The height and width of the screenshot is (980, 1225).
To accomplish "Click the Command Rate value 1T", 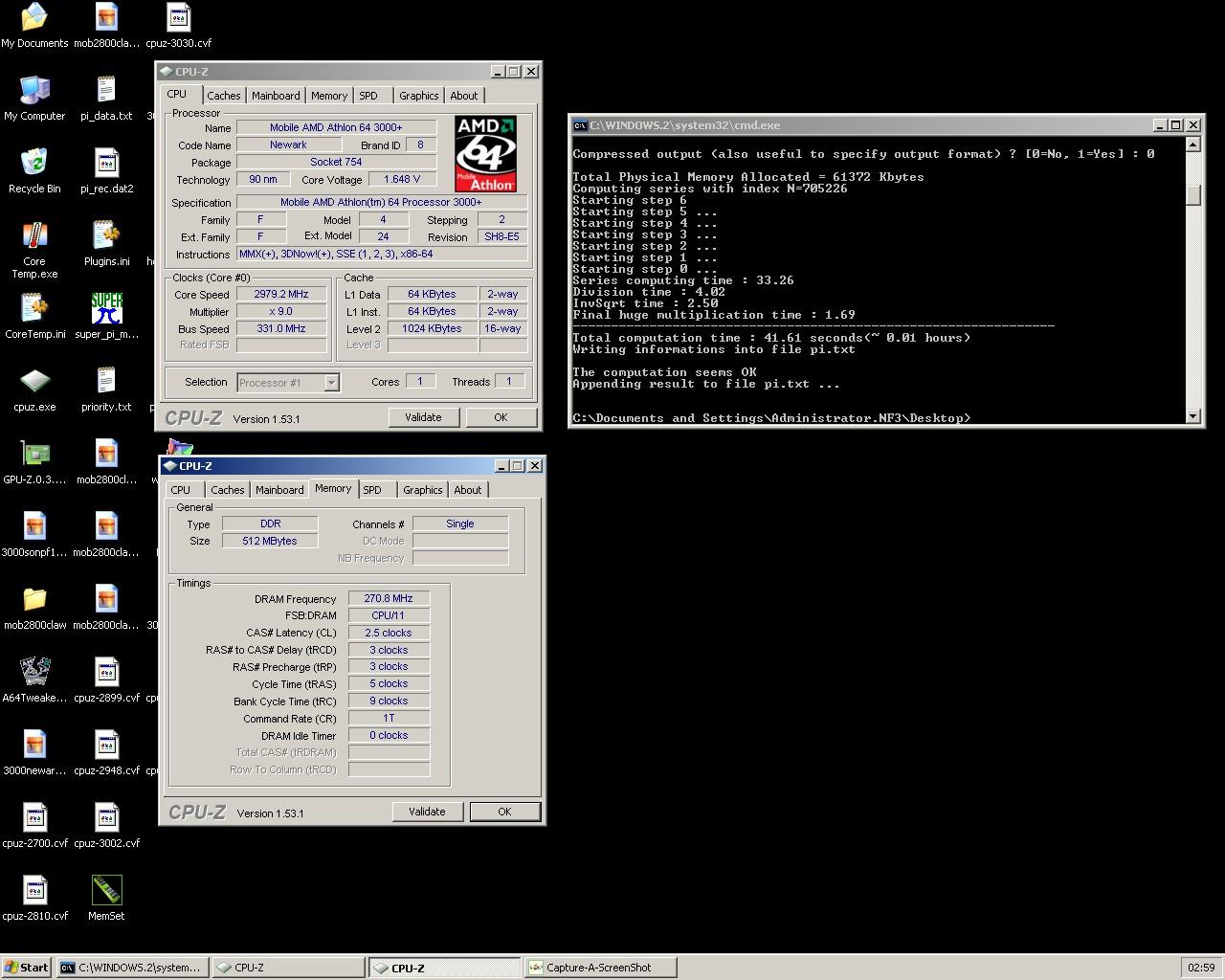I will (389, 718).
